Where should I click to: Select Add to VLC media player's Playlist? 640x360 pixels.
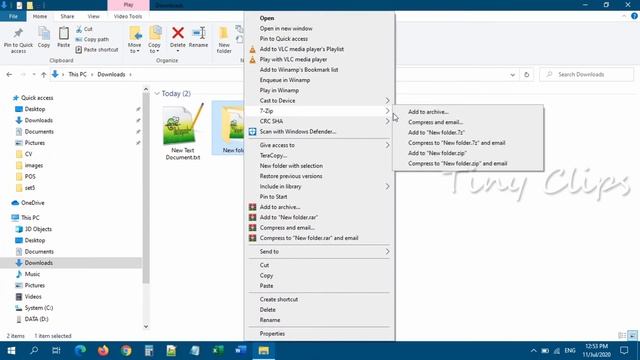pos(302,49)
